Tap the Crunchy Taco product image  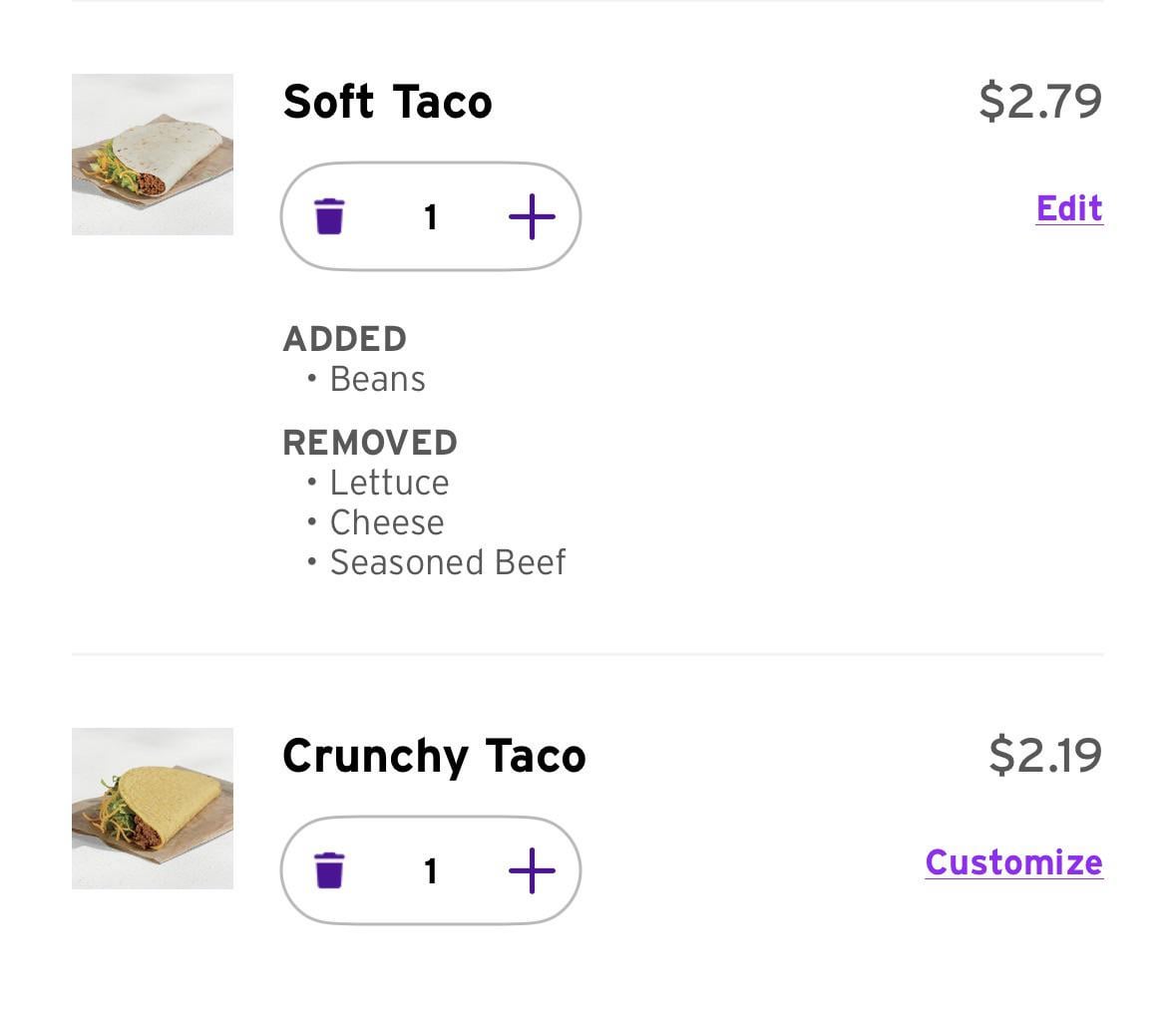pos(153,809)
